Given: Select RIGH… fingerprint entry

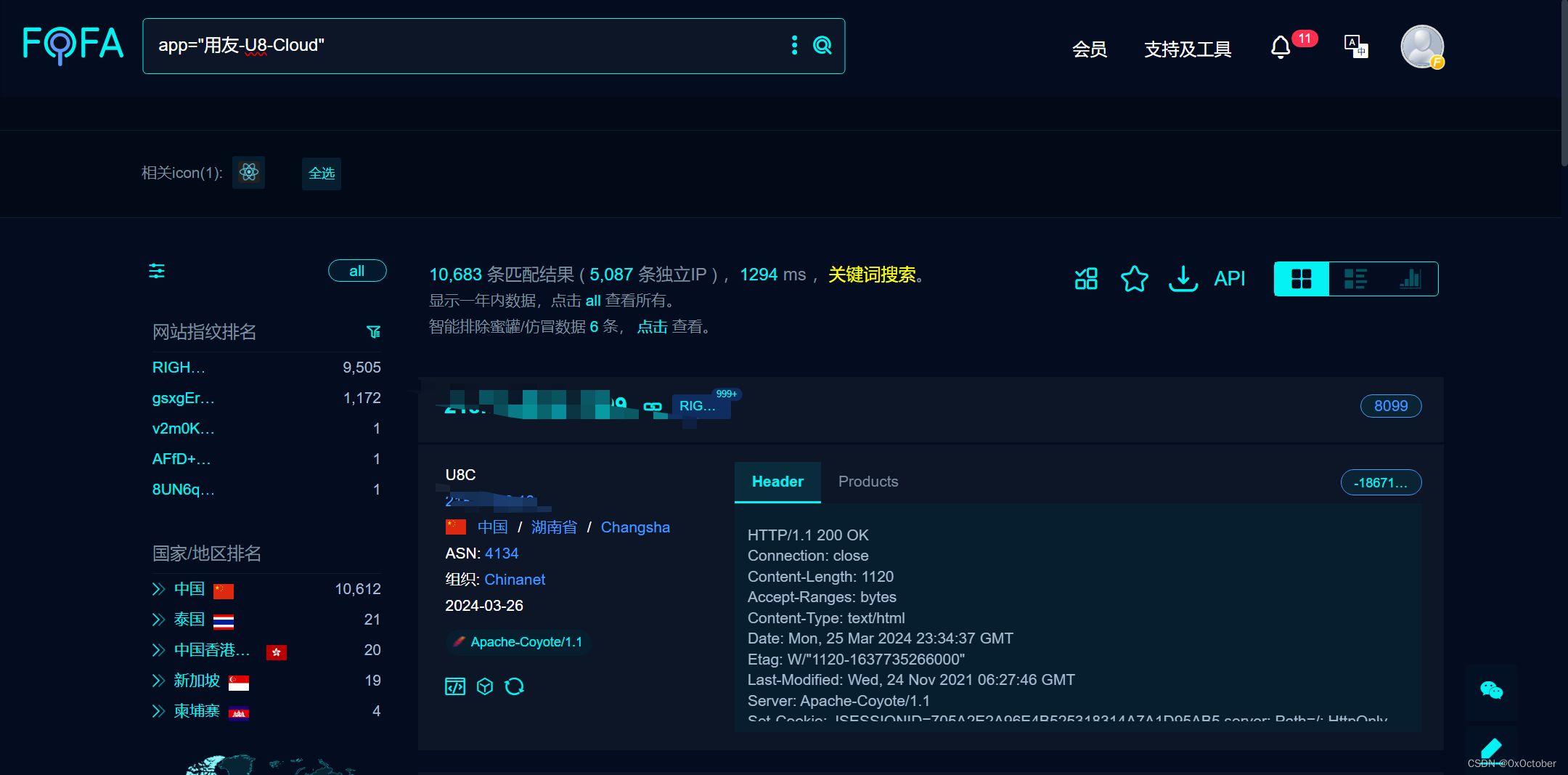Looking at the screenshot, I should pyautogui.click(x=179, y=368).
